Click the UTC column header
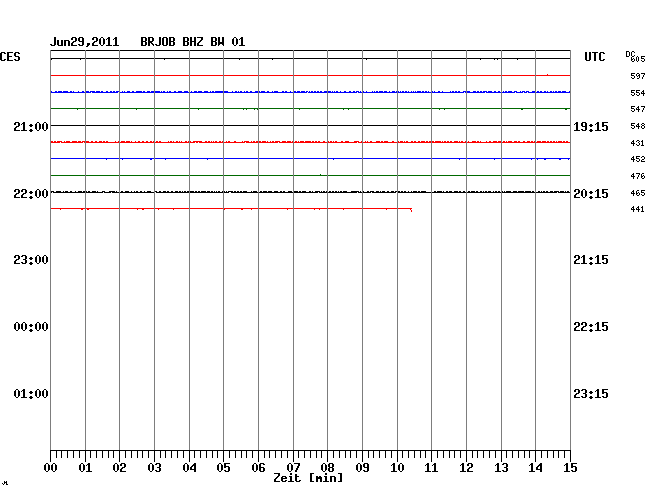 coord(595,57)
